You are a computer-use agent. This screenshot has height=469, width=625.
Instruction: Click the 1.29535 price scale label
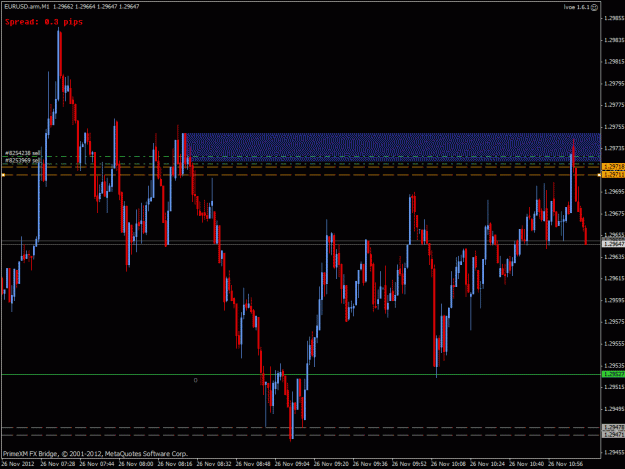(x=614, y=365)
